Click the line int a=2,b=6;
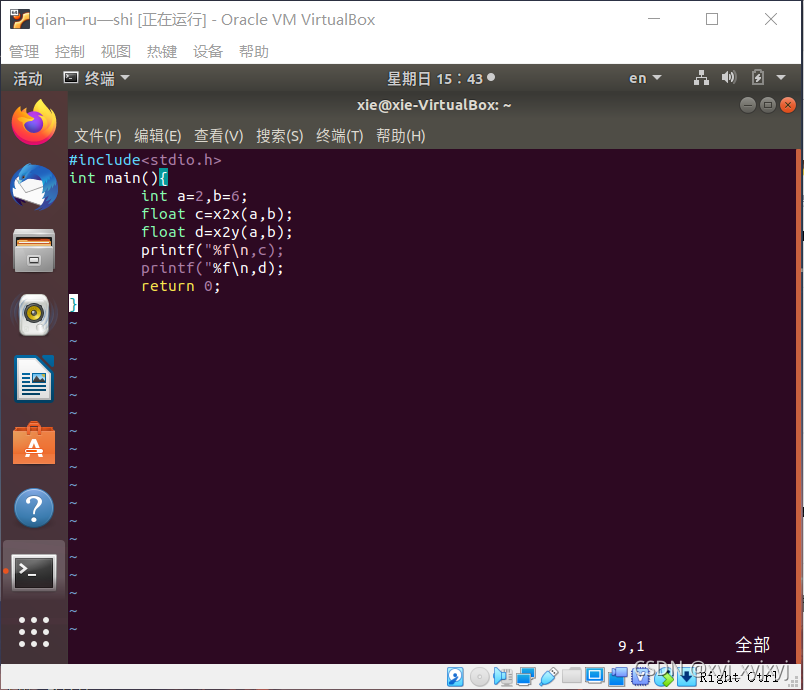Screen dimensions: 804x690 194,196
